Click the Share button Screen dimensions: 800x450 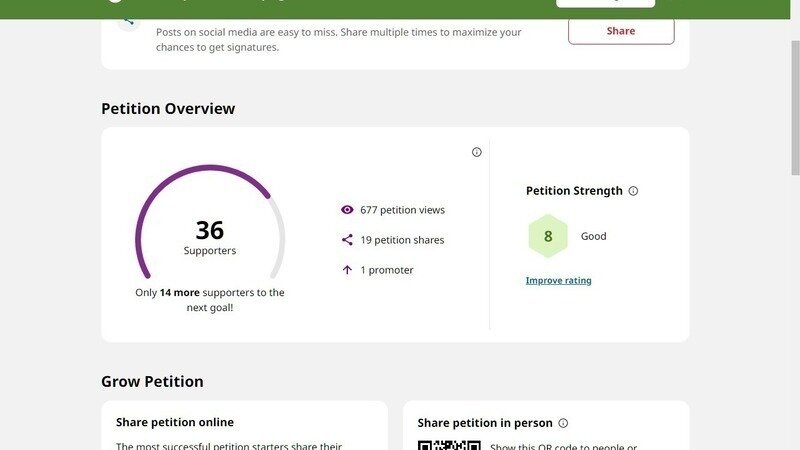click(621, 31)
